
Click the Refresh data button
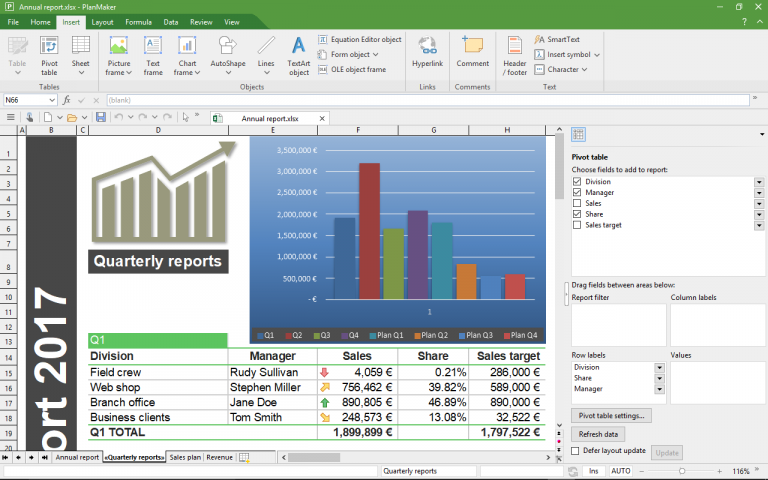tap(598, 434)
